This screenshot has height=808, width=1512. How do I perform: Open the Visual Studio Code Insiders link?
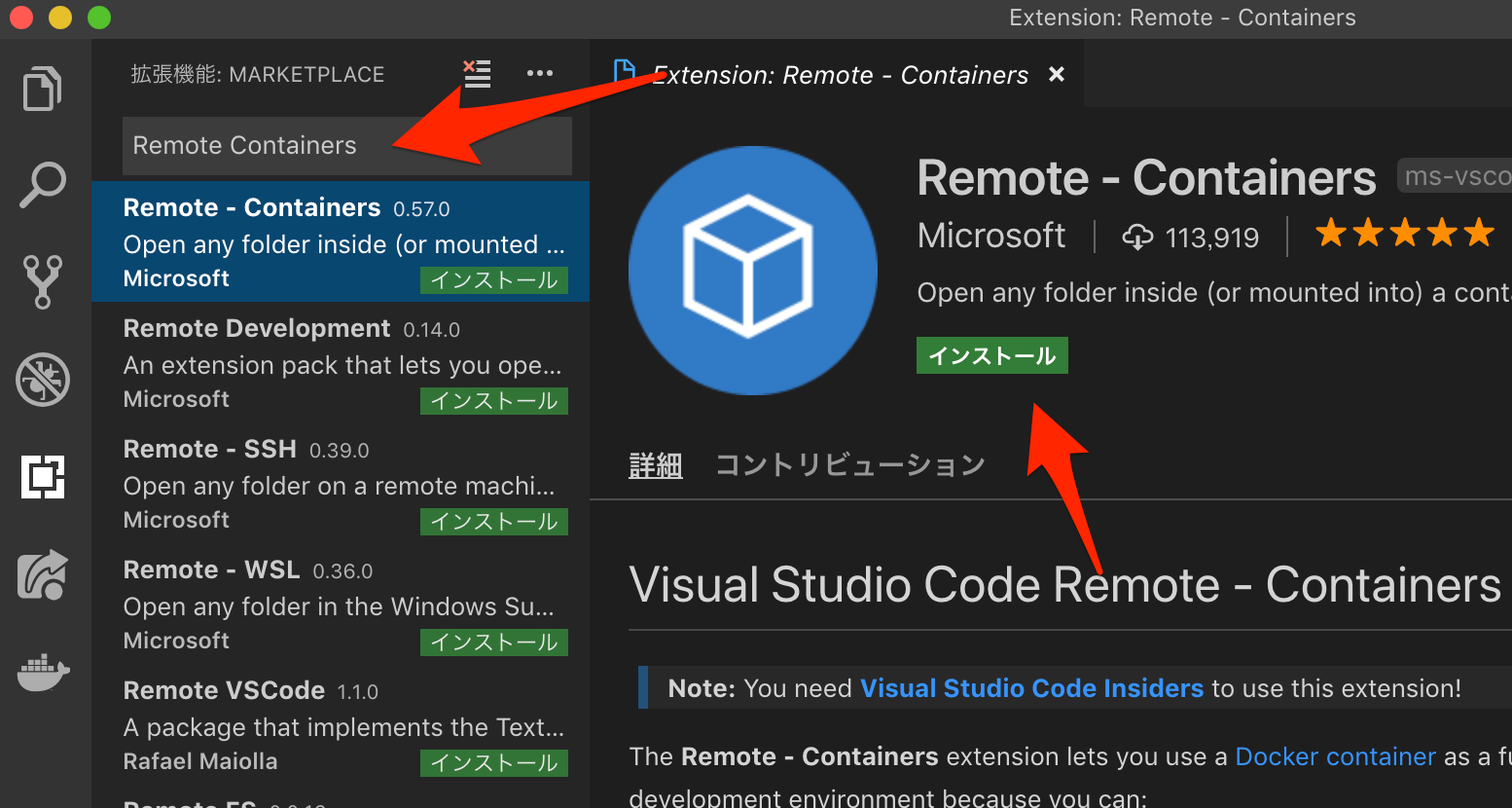[1031, 687]
